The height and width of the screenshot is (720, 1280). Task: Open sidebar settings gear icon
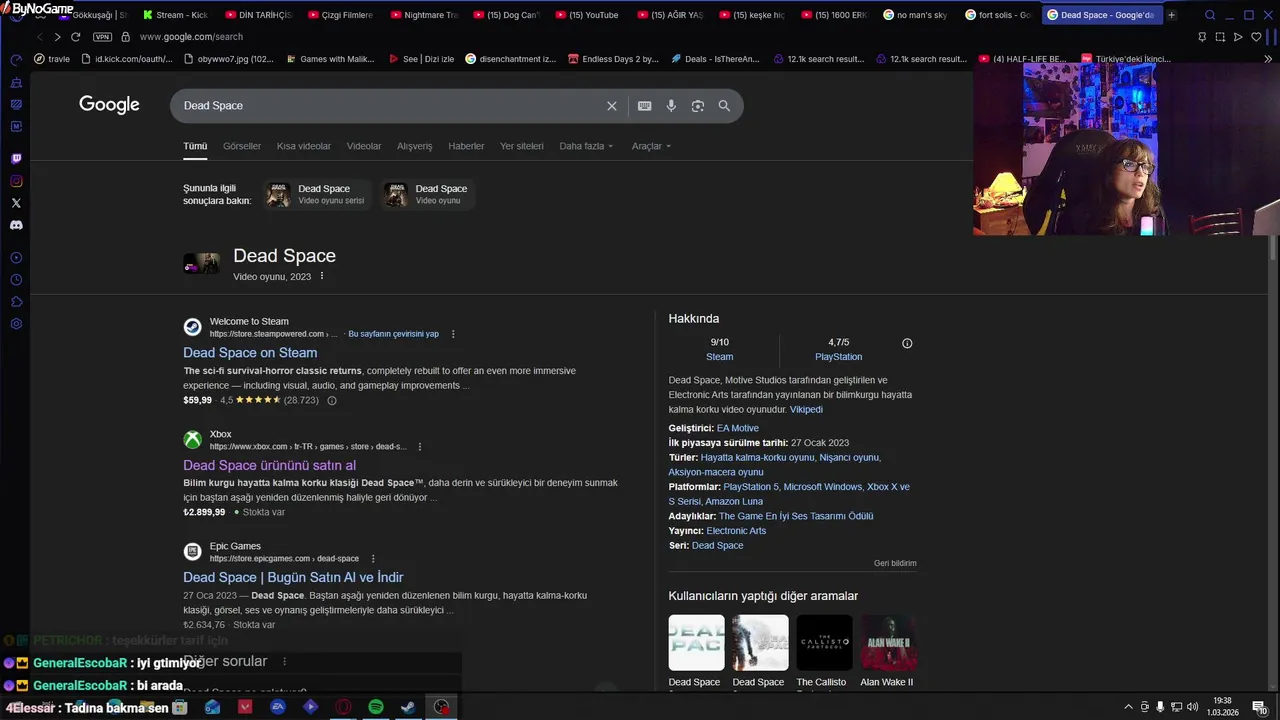pos(16,324)
